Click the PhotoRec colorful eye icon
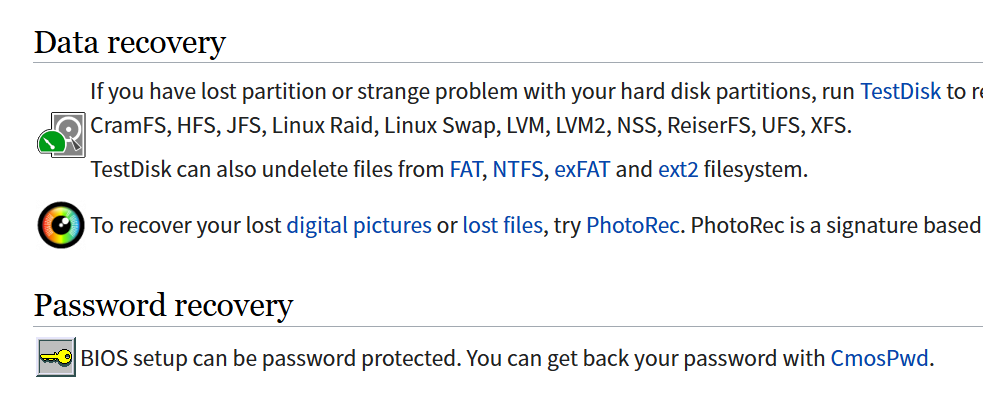The image size is (983, 413). tap(61, 225)
